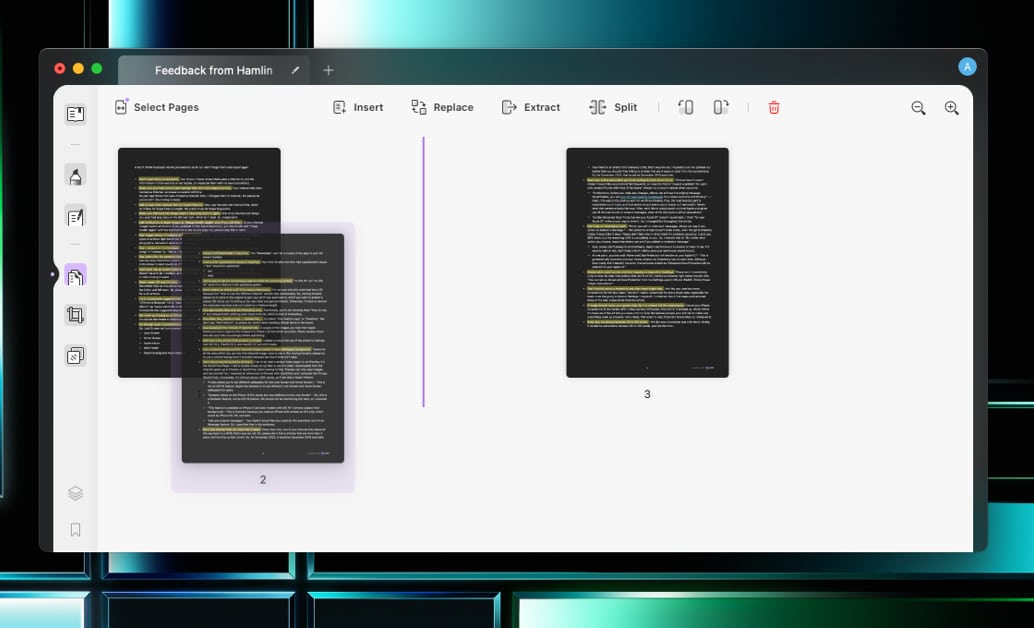Zoom in page thumbnails

pos(951,108)
